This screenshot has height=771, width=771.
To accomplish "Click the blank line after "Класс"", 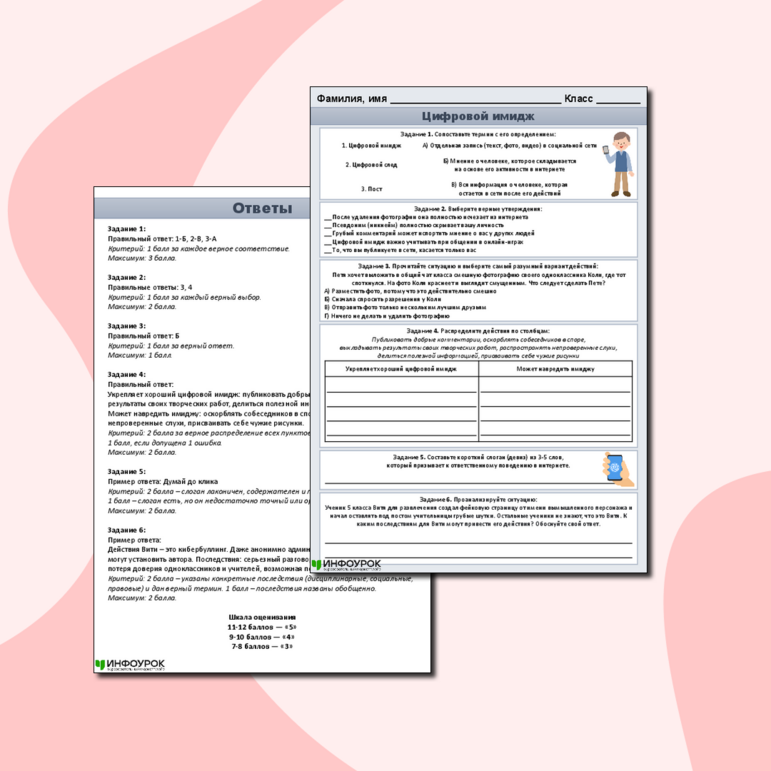I will click(x=618, y=102).
